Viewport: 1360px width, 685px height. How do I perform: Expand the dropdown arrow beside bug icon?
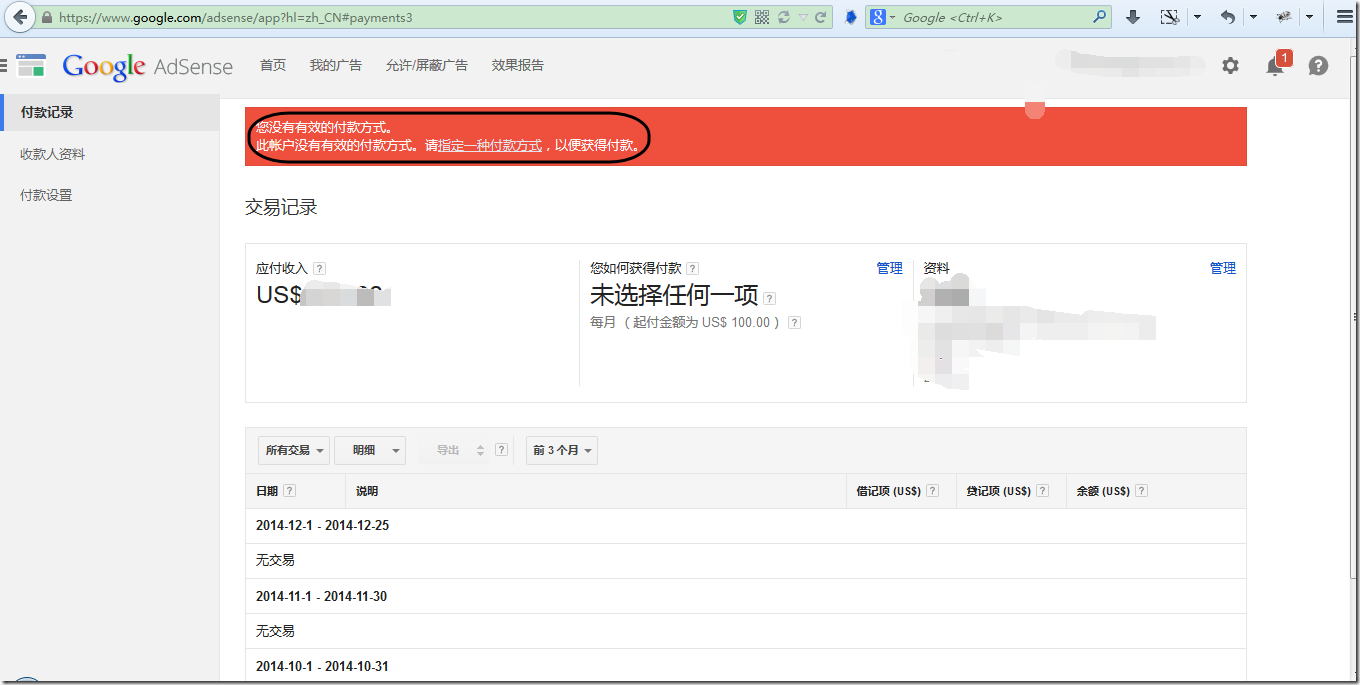(1310, 17)
